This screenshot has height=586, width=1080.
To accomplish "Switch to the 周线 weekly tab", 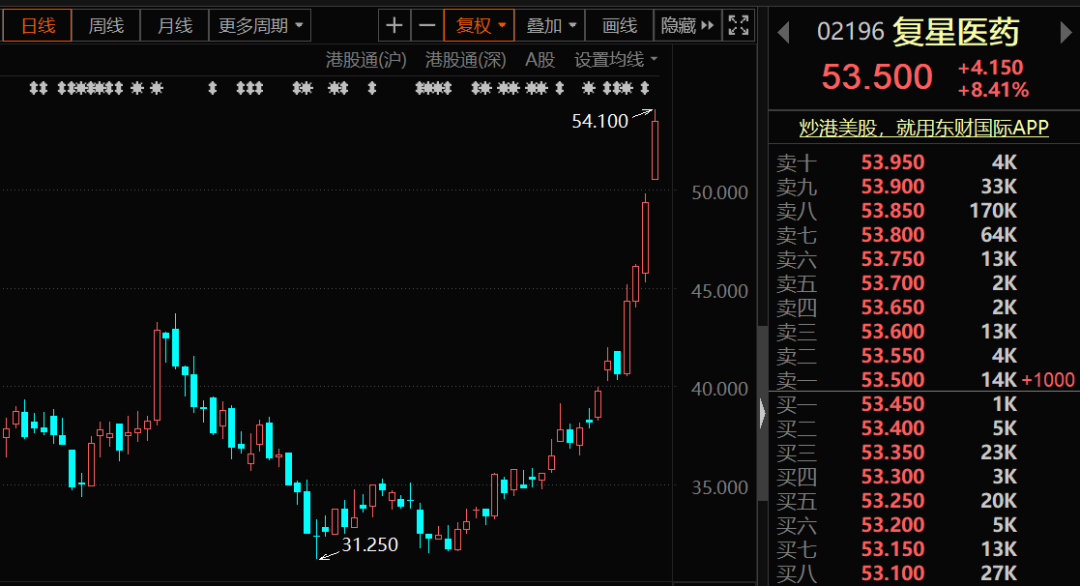I will pos(105,25).
